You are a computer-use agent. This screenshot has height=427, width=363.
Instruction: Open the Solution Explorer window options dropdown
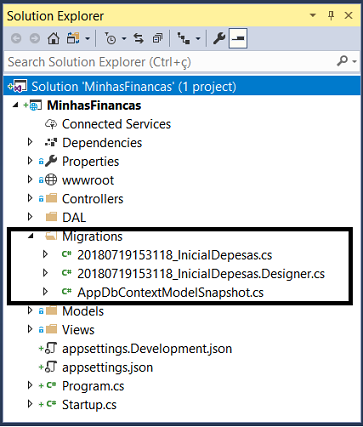coord(313,16)
